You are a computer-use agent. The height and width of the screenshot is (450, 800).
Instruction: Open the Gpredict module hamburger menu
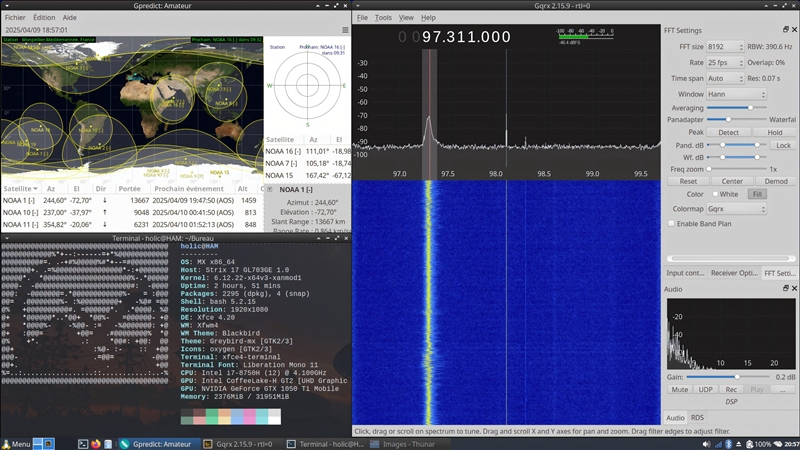(x=345, y=30)
